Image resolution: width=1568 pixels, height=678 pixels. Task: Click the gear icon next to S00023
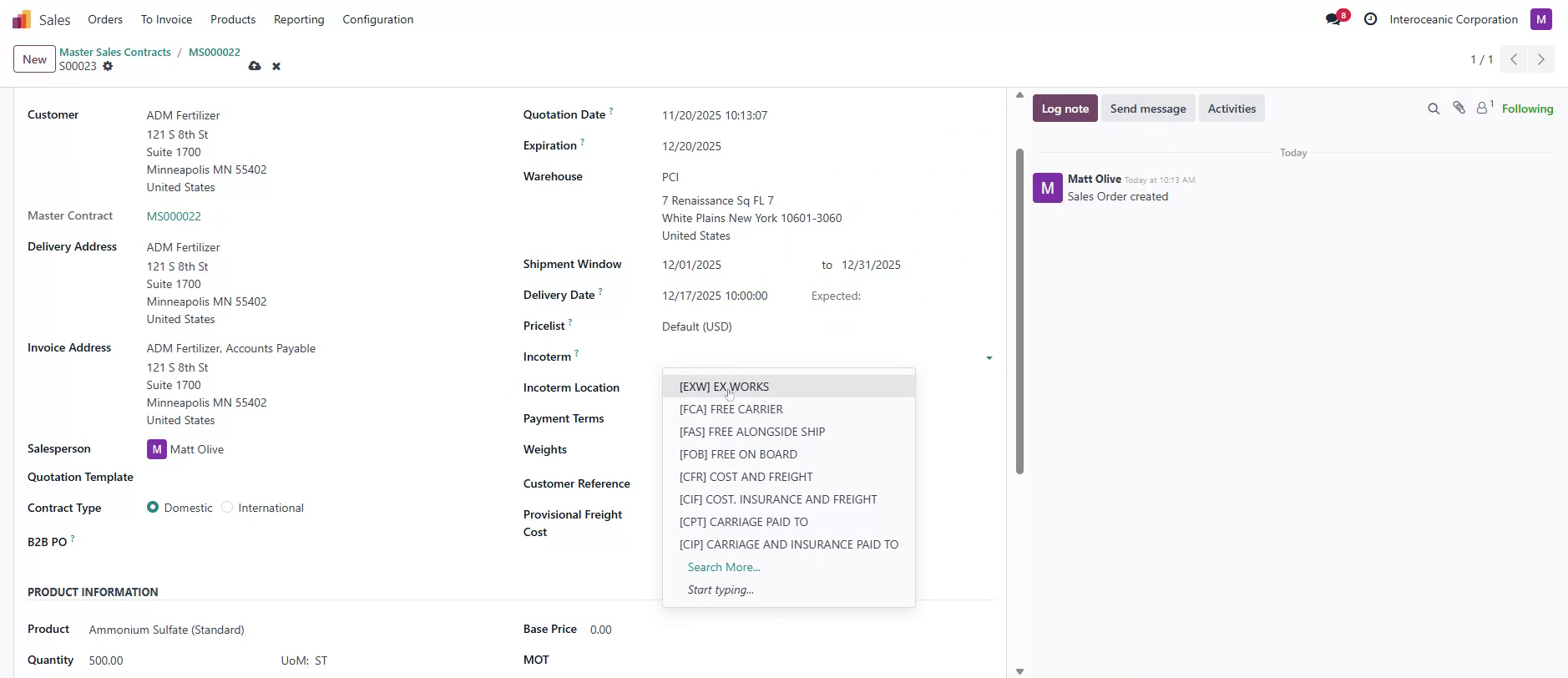[108, 66]
